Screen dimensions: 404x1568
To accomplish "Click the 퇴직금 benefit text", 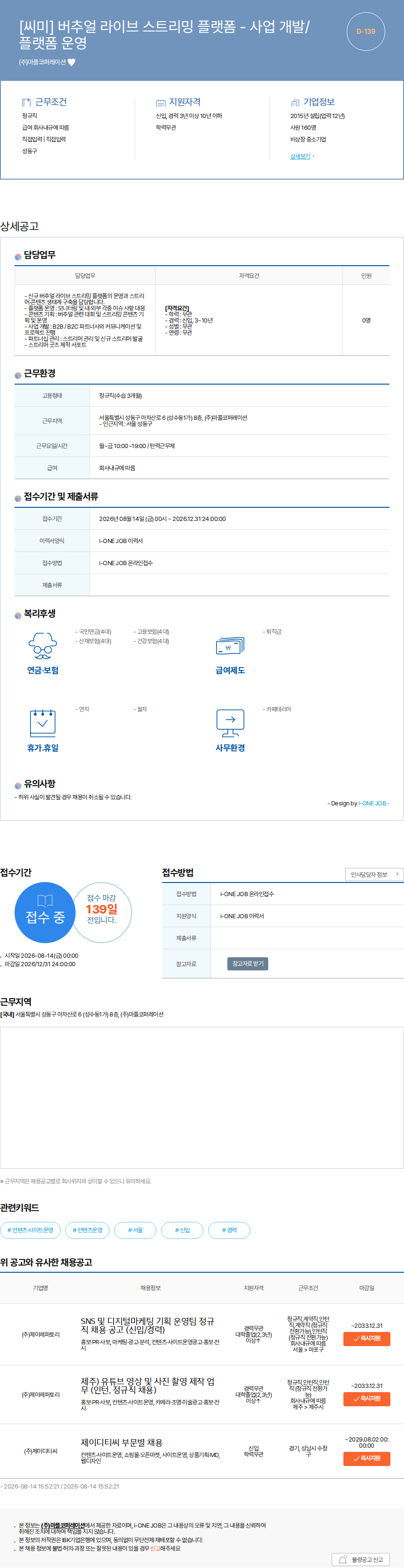I will 272,632.
